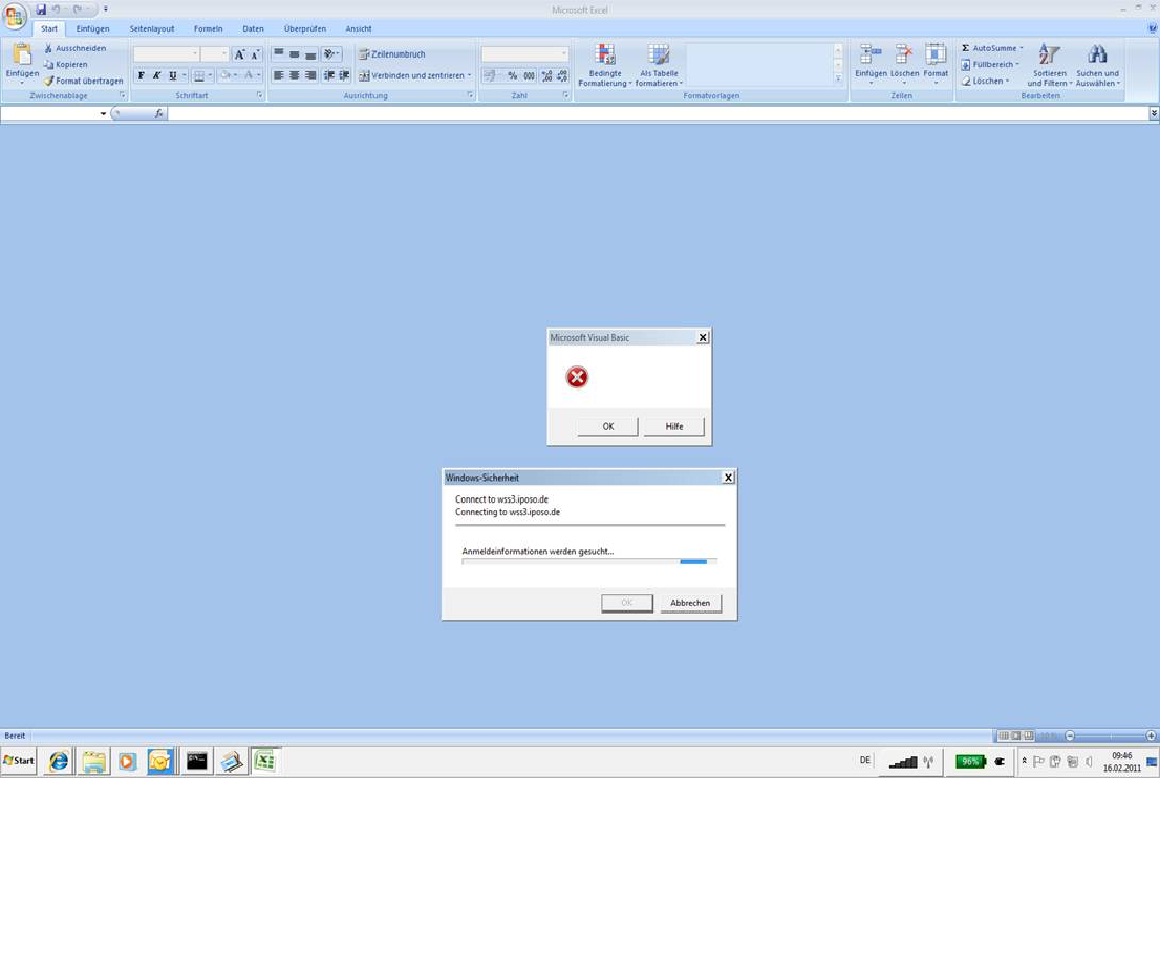Screen dimensions: 1164x959
Task: Expand Schriftart dialog launcher
Action: tap(260, 95)
